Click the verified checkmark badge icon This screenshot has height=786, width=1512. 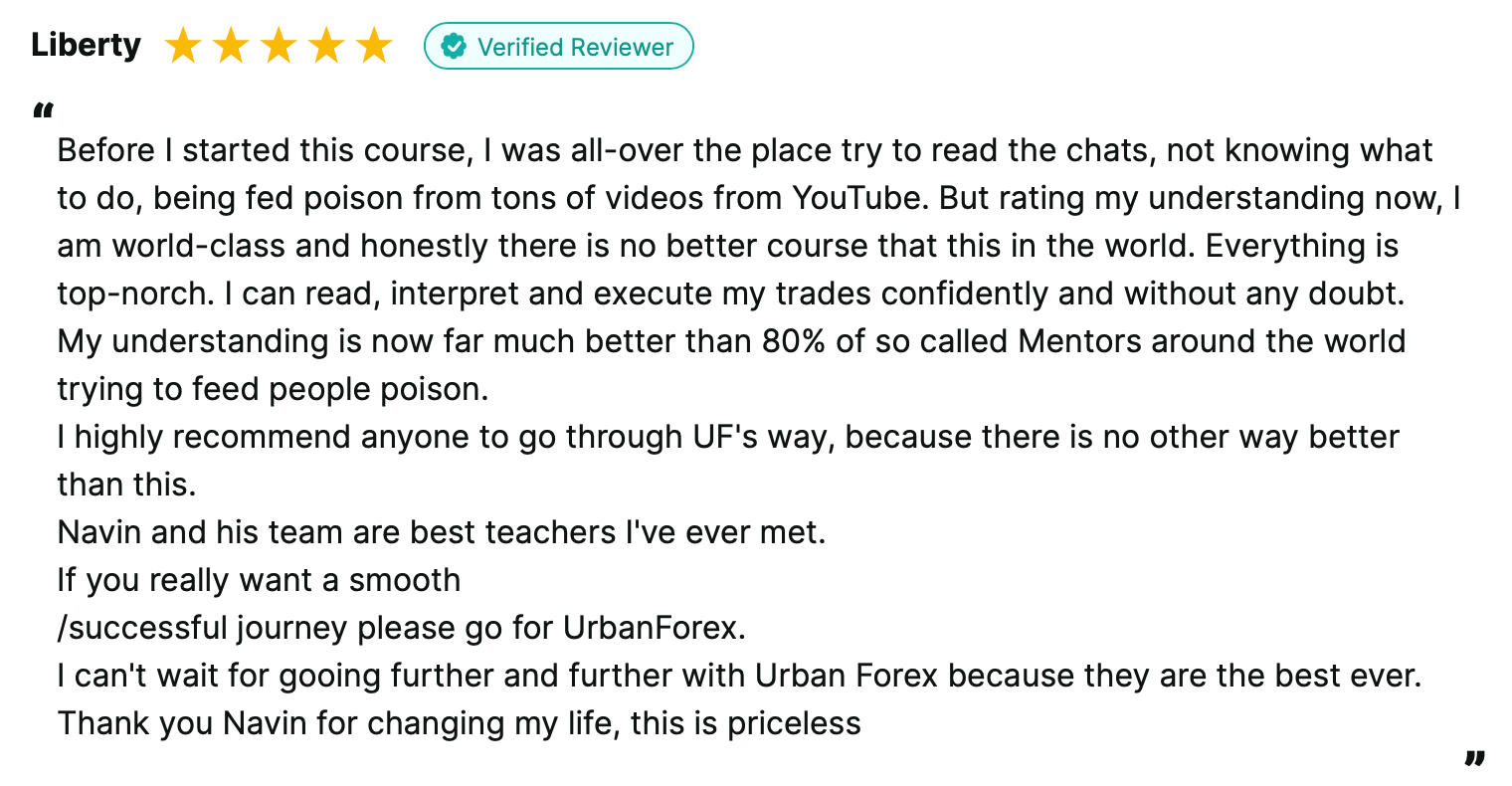tap(454, 46)
